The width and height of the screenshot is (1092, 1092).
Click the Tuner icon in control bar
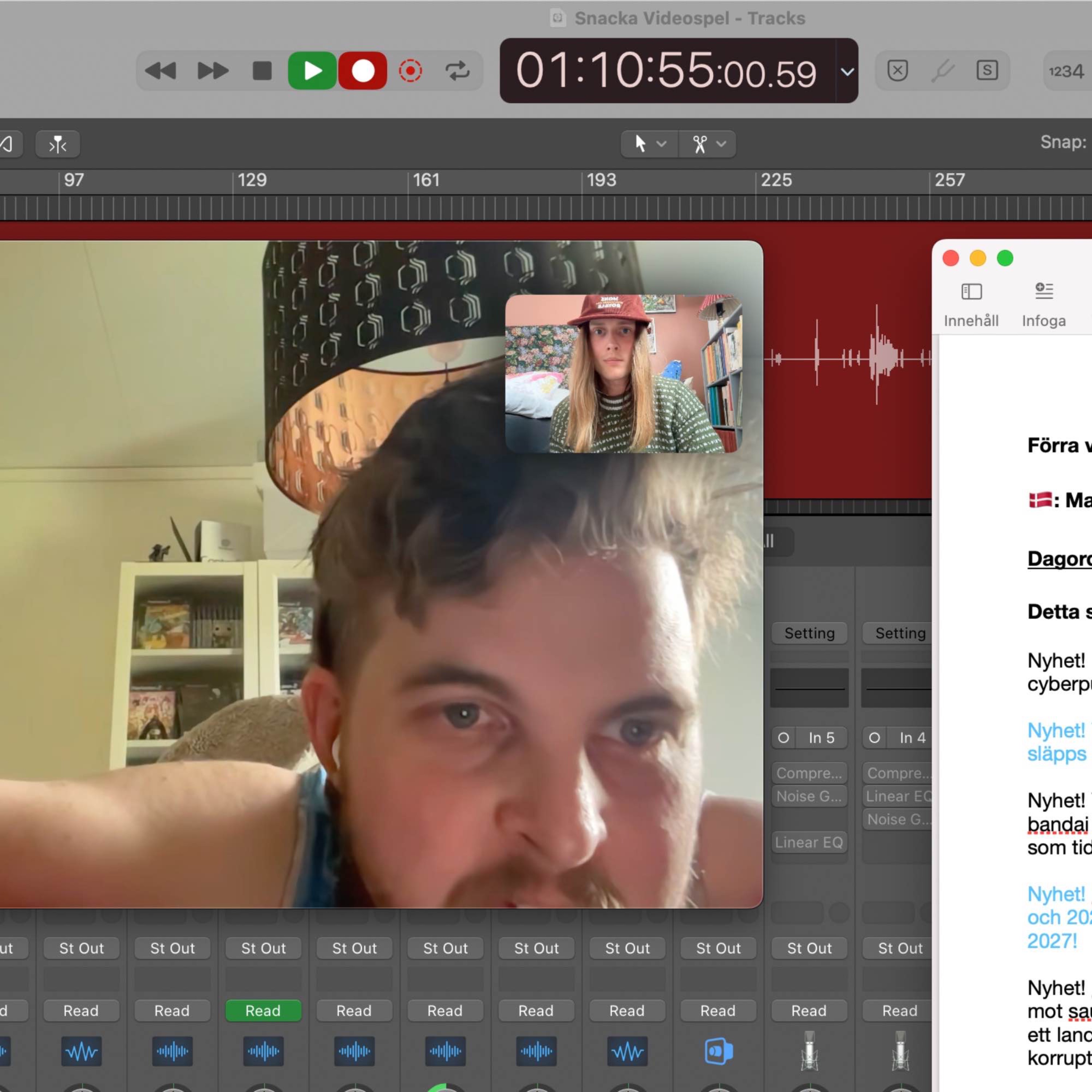coord(942,71)
